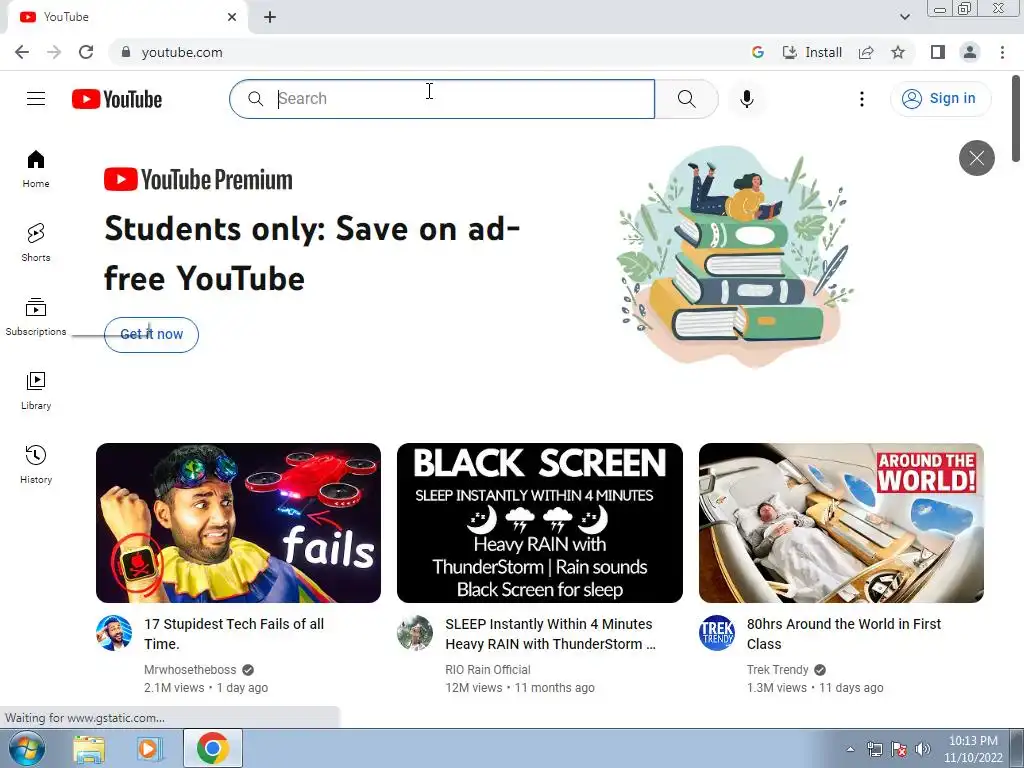Click RIO Rain Official avatar
Image resolution: width=1024 pixels, height=768 pixels.
tap(415, 633)
